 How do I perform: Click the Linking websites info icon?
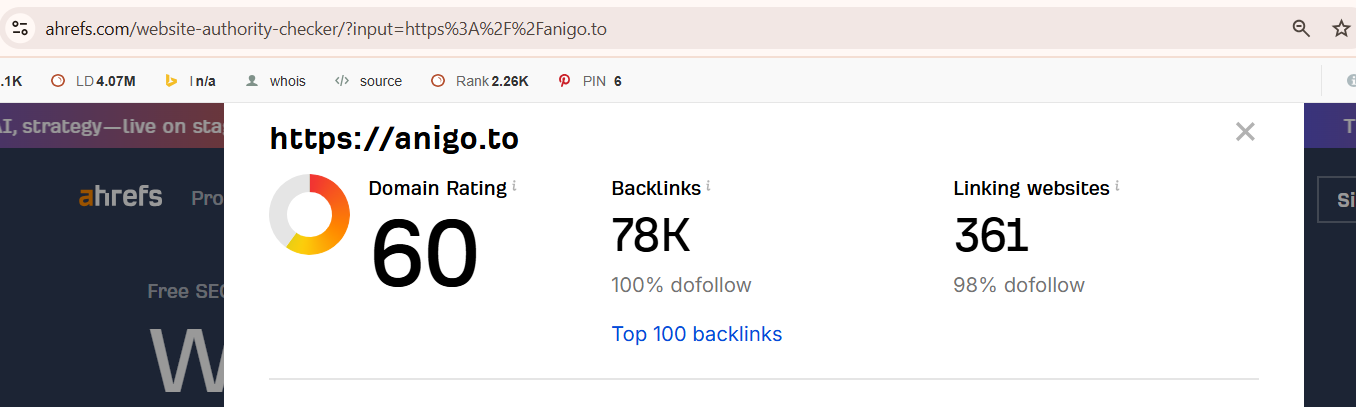point(1117,186)
